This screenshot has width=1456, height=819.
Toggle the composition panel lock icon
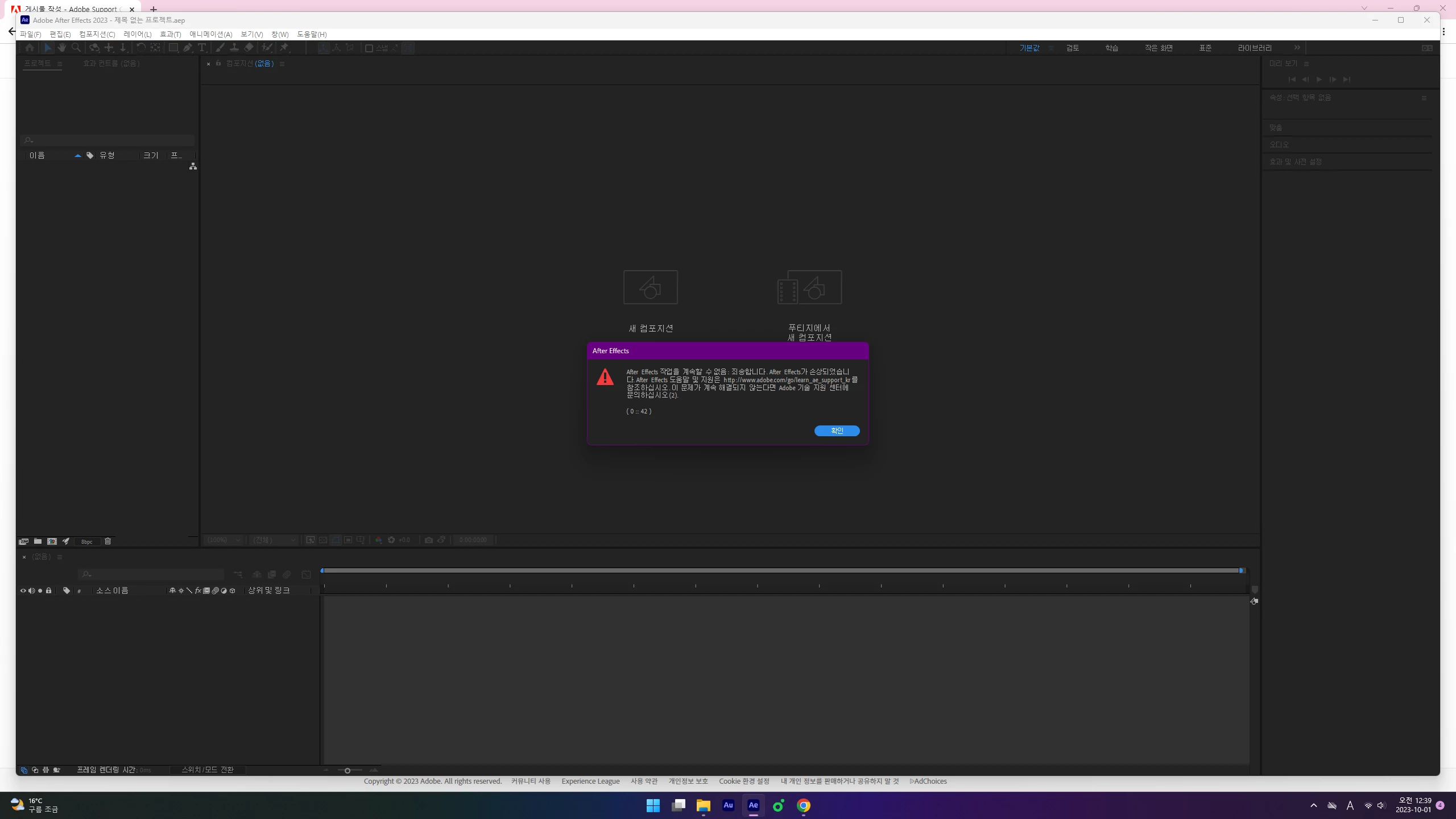pyautogui.click(x=218, y=63)
